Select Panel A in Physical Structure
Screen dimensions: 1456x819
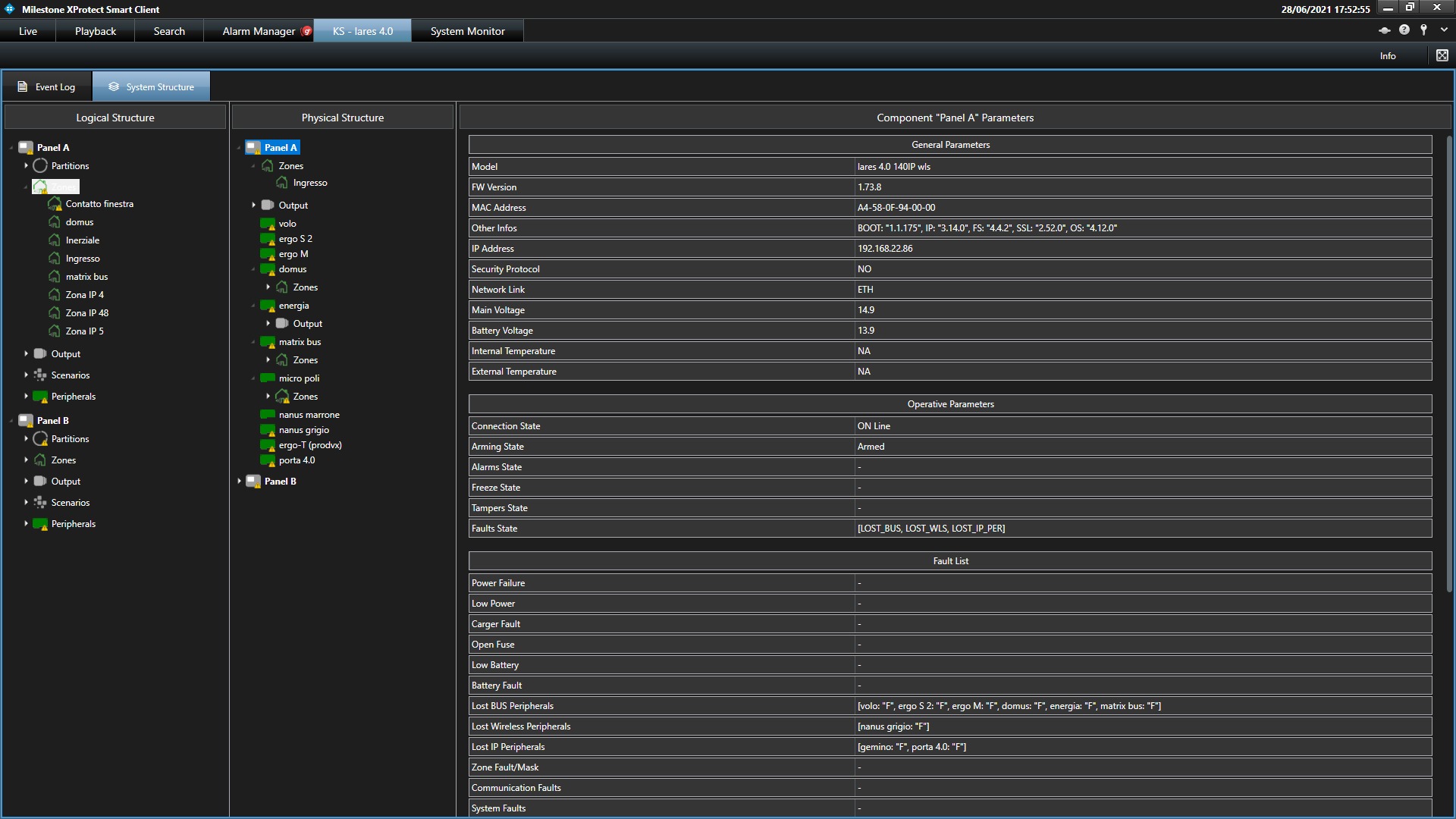(281, 147)
